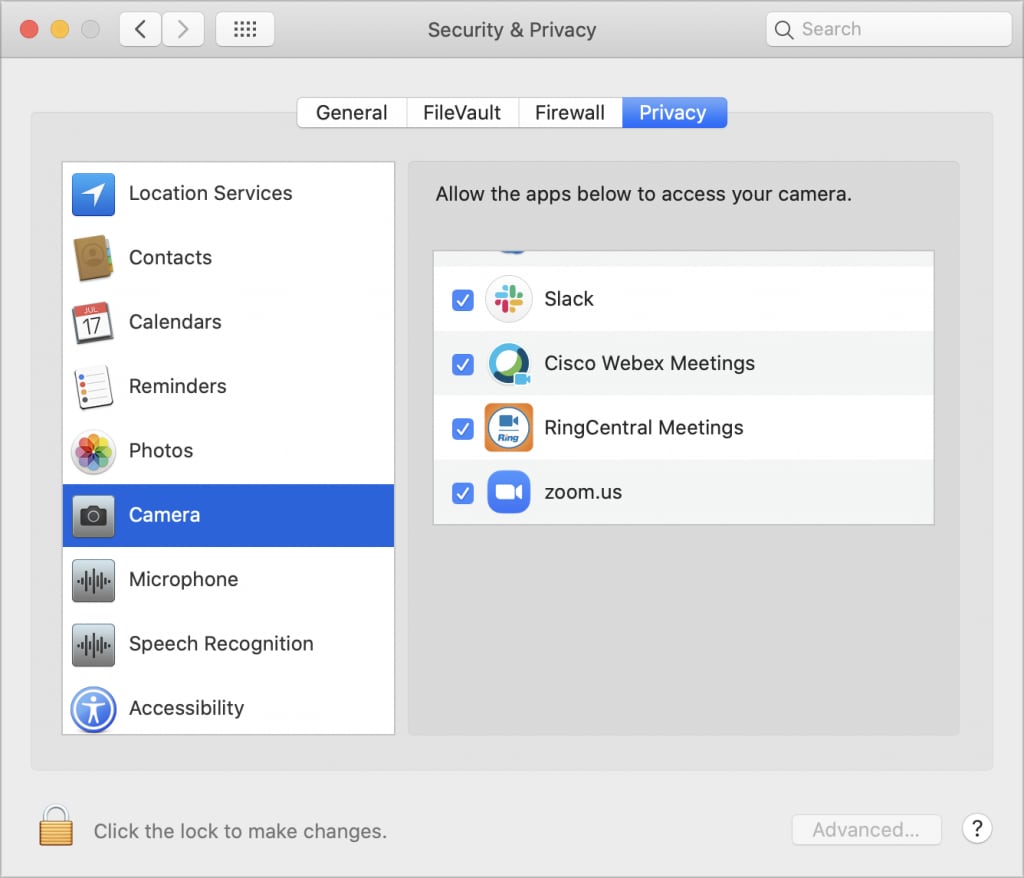Viewport: 1024px width, 878px height.
Task: Open the FileVault tab
Action: pos(462,113)
